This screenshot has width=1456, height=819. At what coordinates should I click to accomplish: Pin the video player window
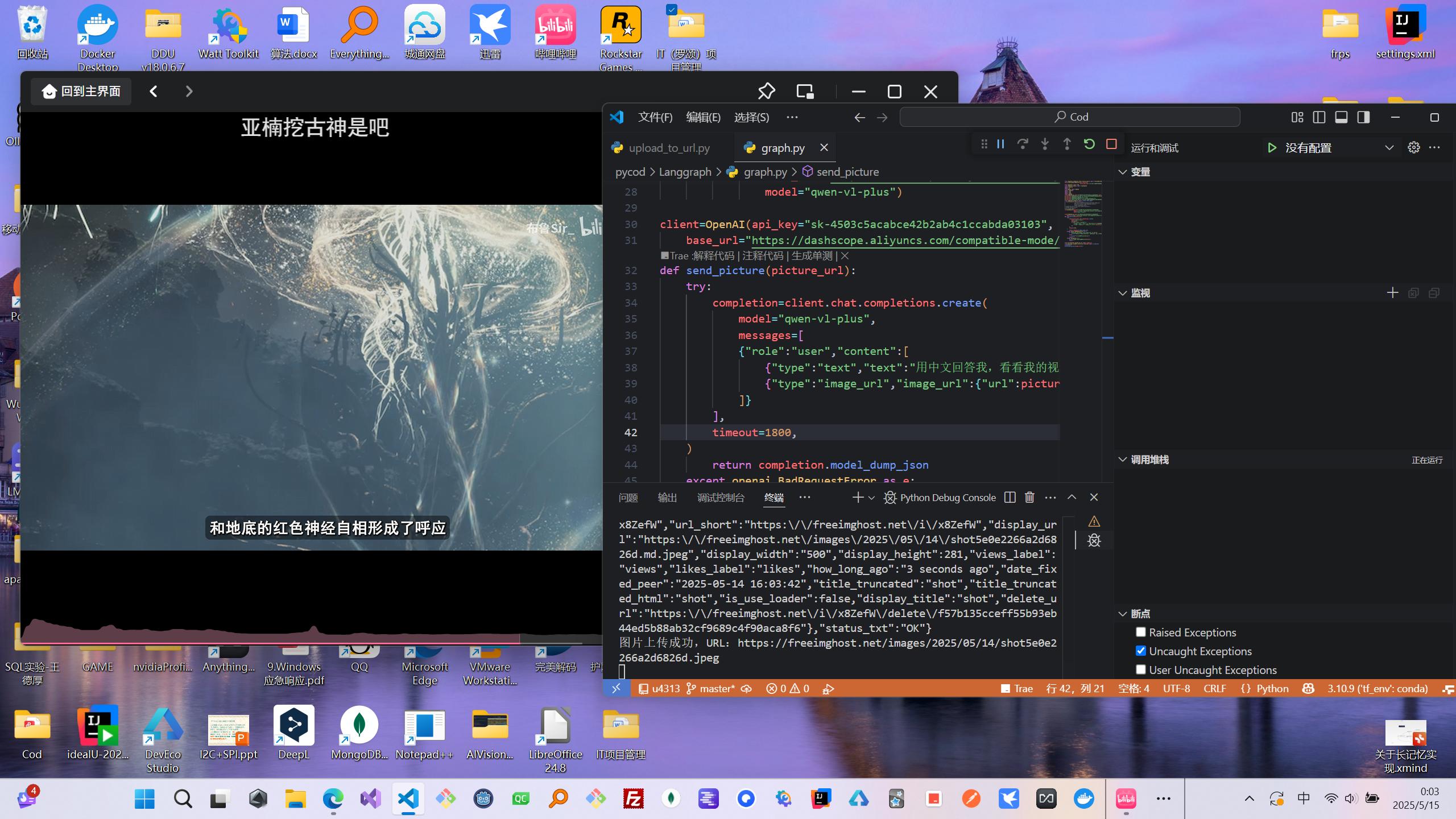766,91
